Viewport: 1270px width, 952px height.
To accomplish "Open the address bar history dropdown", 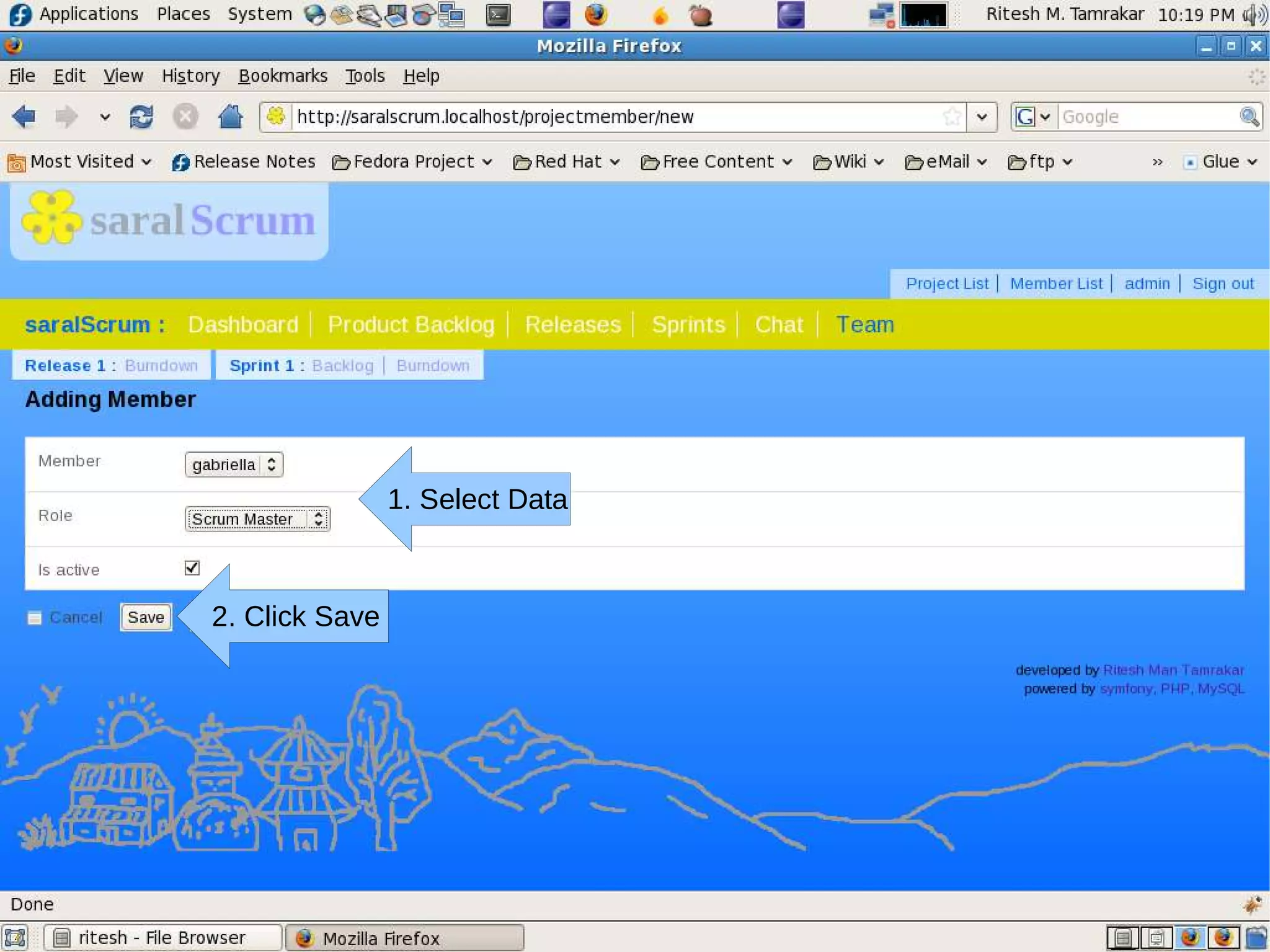I will [x=982, y=117].
